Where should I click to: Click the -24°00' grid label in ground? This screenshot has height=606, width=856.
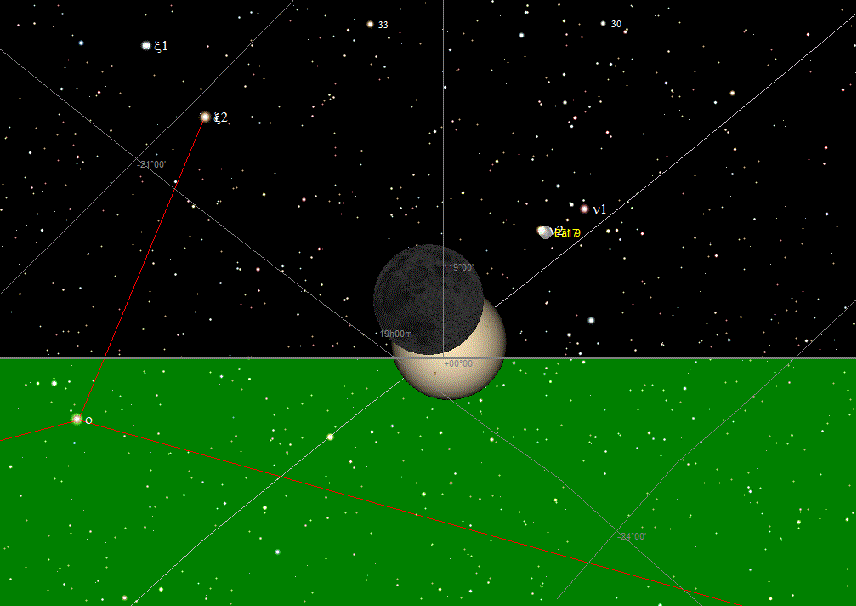[632, 537]
